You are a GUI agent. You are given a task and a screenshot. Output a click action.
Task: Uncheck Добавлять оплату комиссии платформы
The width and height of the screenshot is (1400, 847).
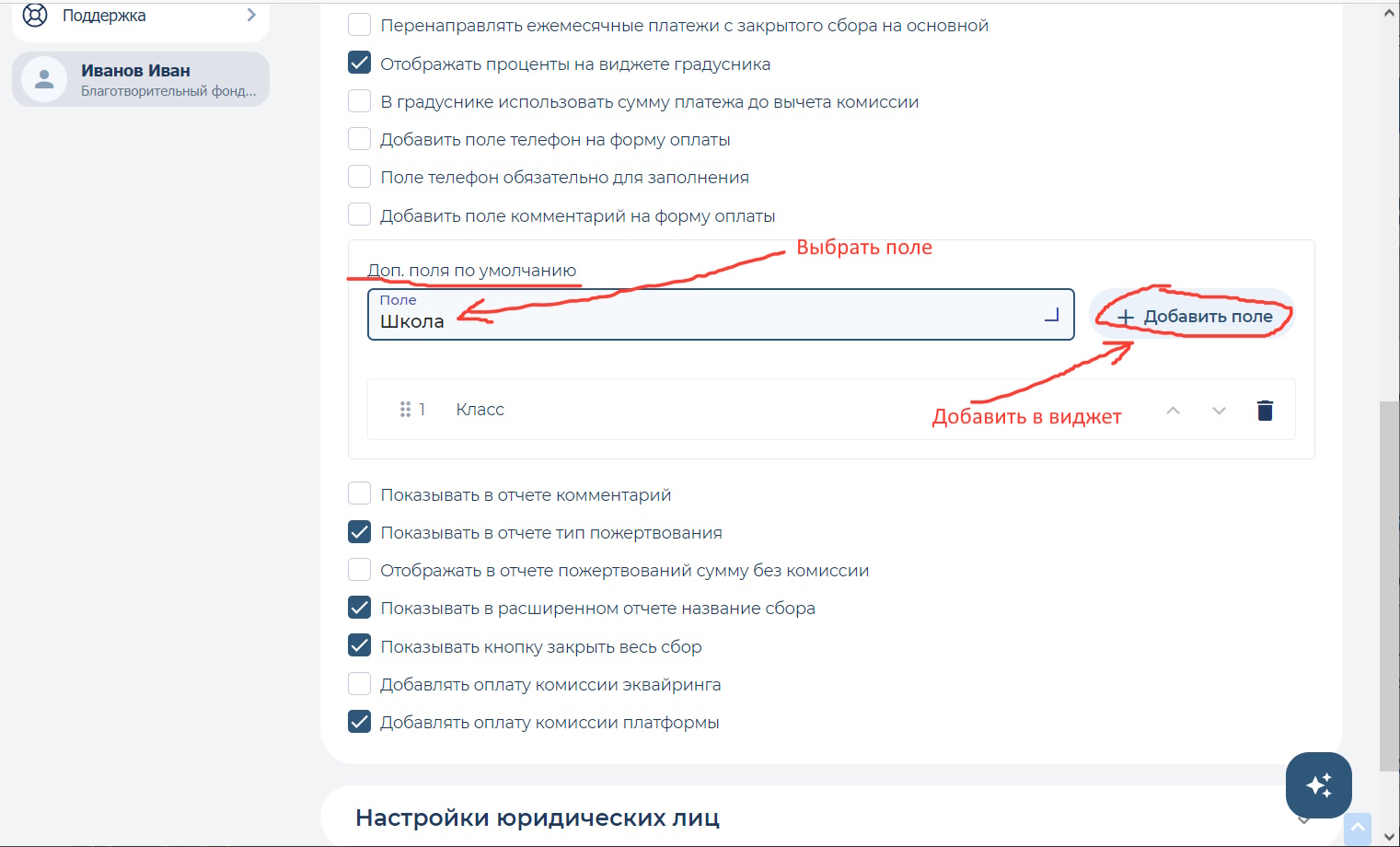coord(360,722)
